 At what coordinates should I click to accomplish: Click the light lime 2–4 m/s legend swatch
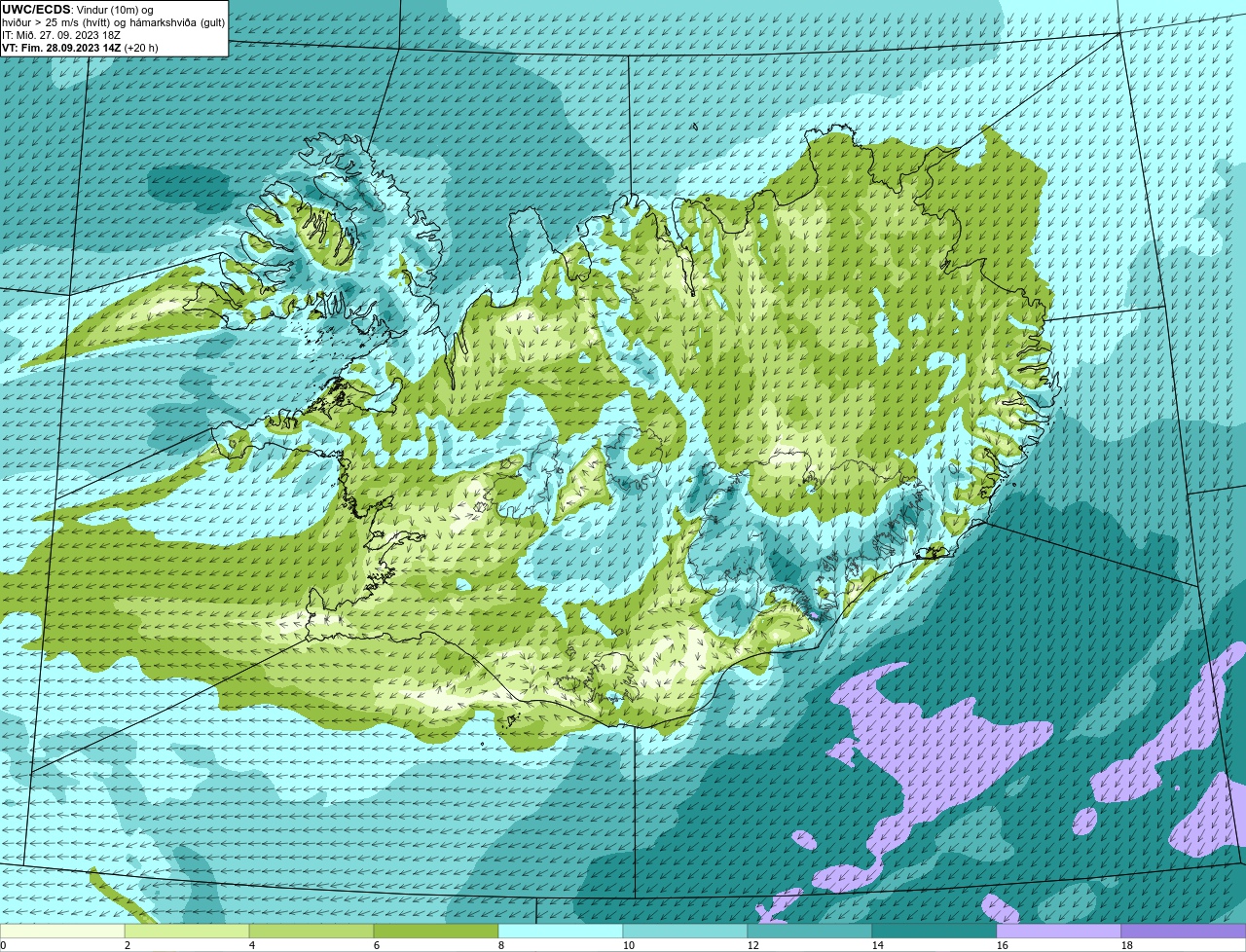point(187,931)
